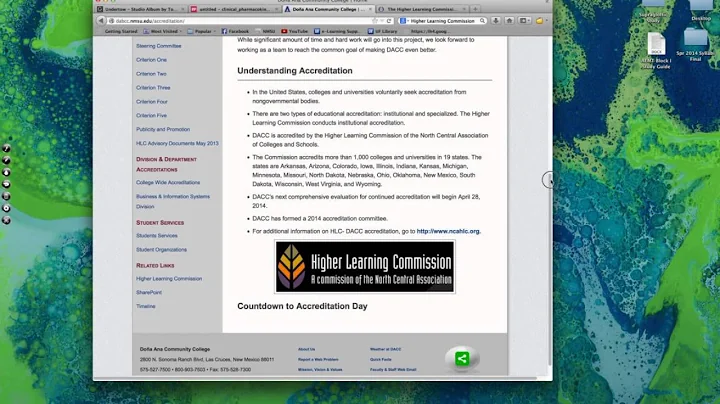Open Block I Study Guide document
This screenshot has width=720, height=404.
pos(656,50)
